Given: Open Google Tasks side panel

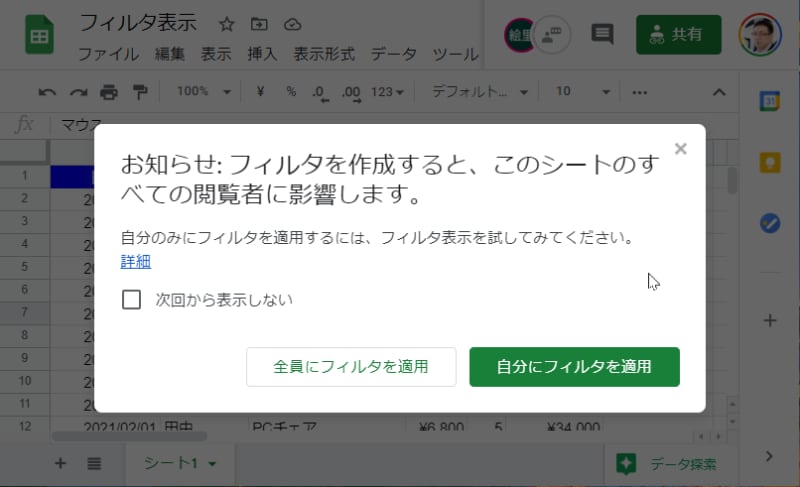Looking at the screenshot, I should pos(769,223).
